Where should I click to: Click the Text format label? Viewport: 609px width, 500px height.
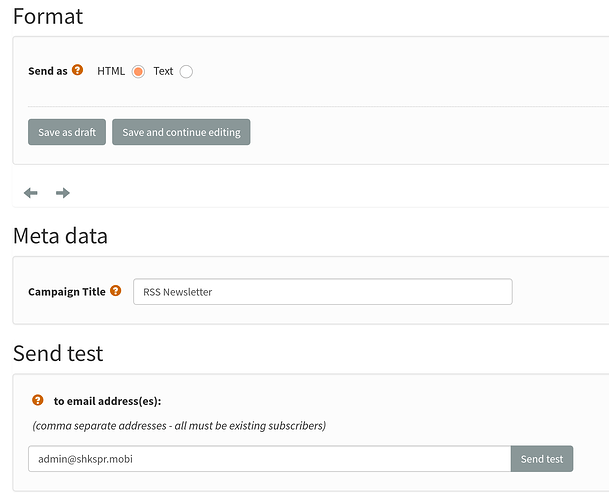tap(163, 71)
